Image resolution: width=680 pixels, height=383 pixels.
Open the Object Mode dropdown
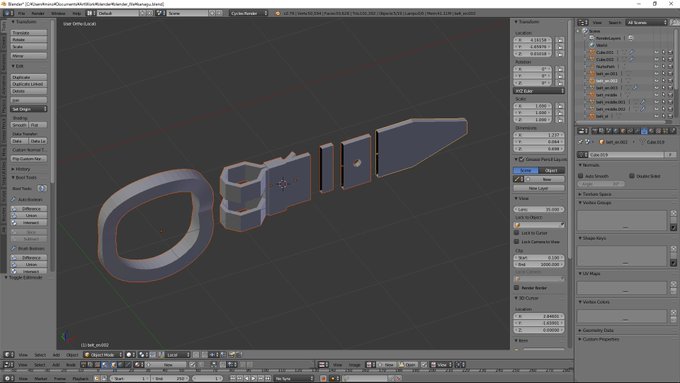104,355
